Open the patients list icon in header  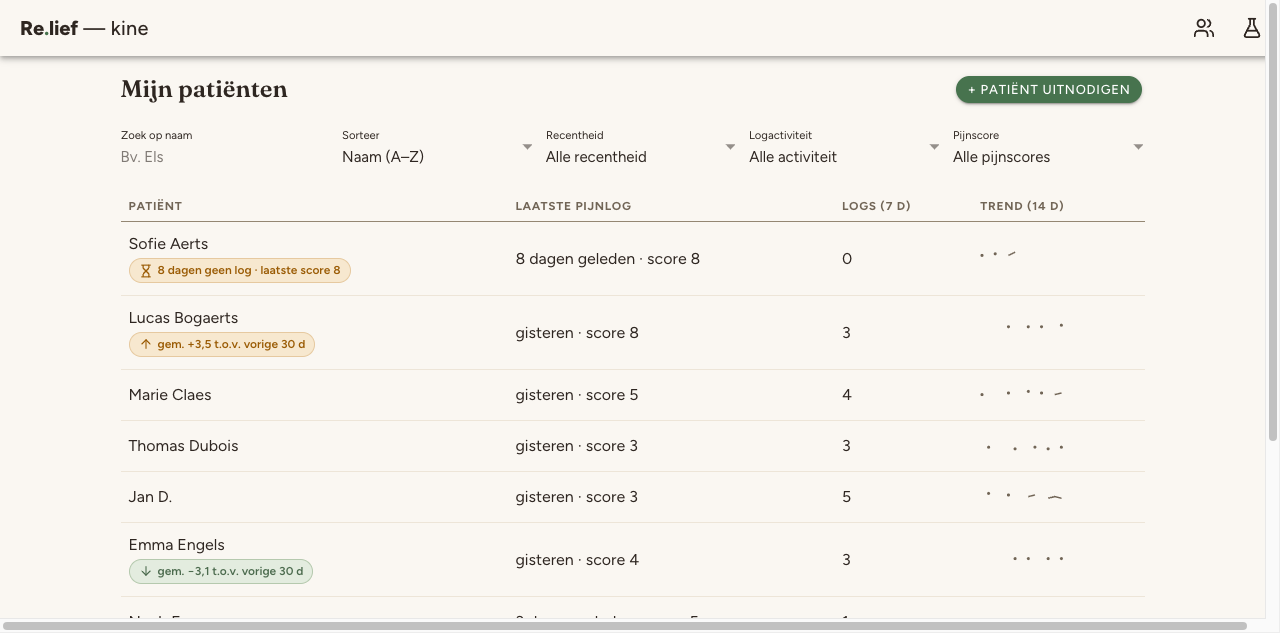coord(1204,28)
